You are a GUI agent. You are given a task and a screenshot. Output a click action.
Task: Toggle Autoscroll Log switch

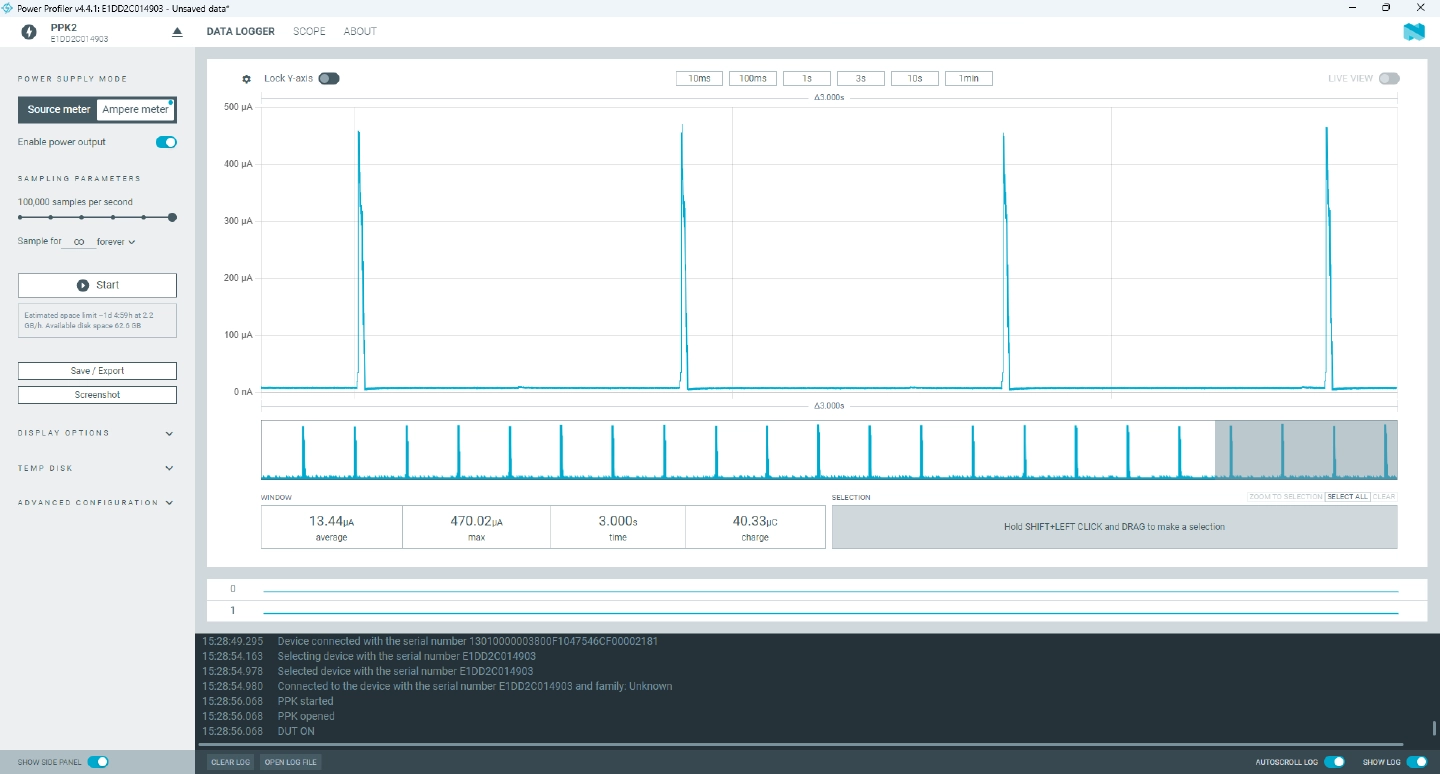(1334, 762)
